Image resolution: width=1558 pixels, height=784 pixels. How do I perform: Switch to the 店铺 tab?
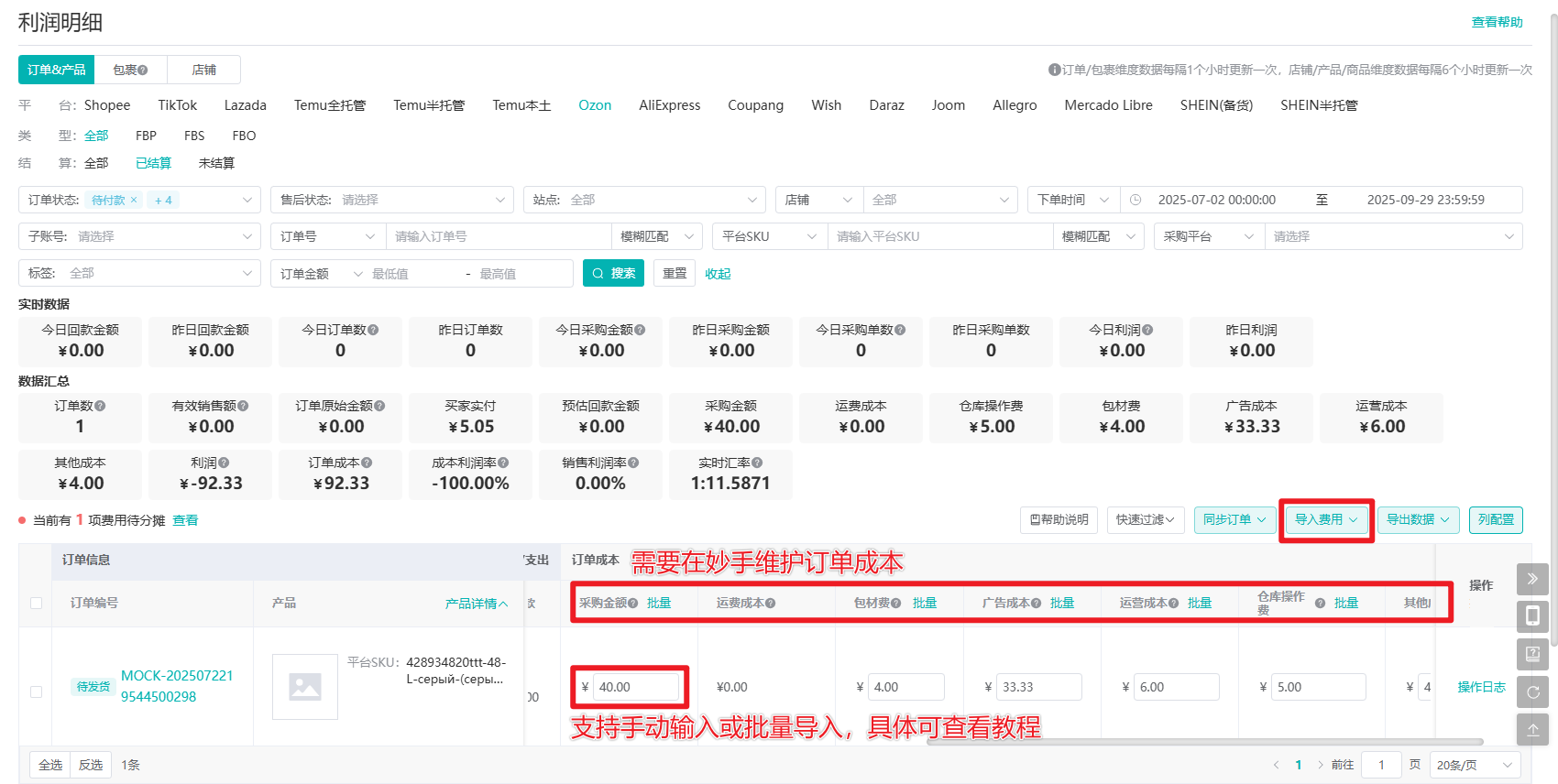(x=203, y=70)
